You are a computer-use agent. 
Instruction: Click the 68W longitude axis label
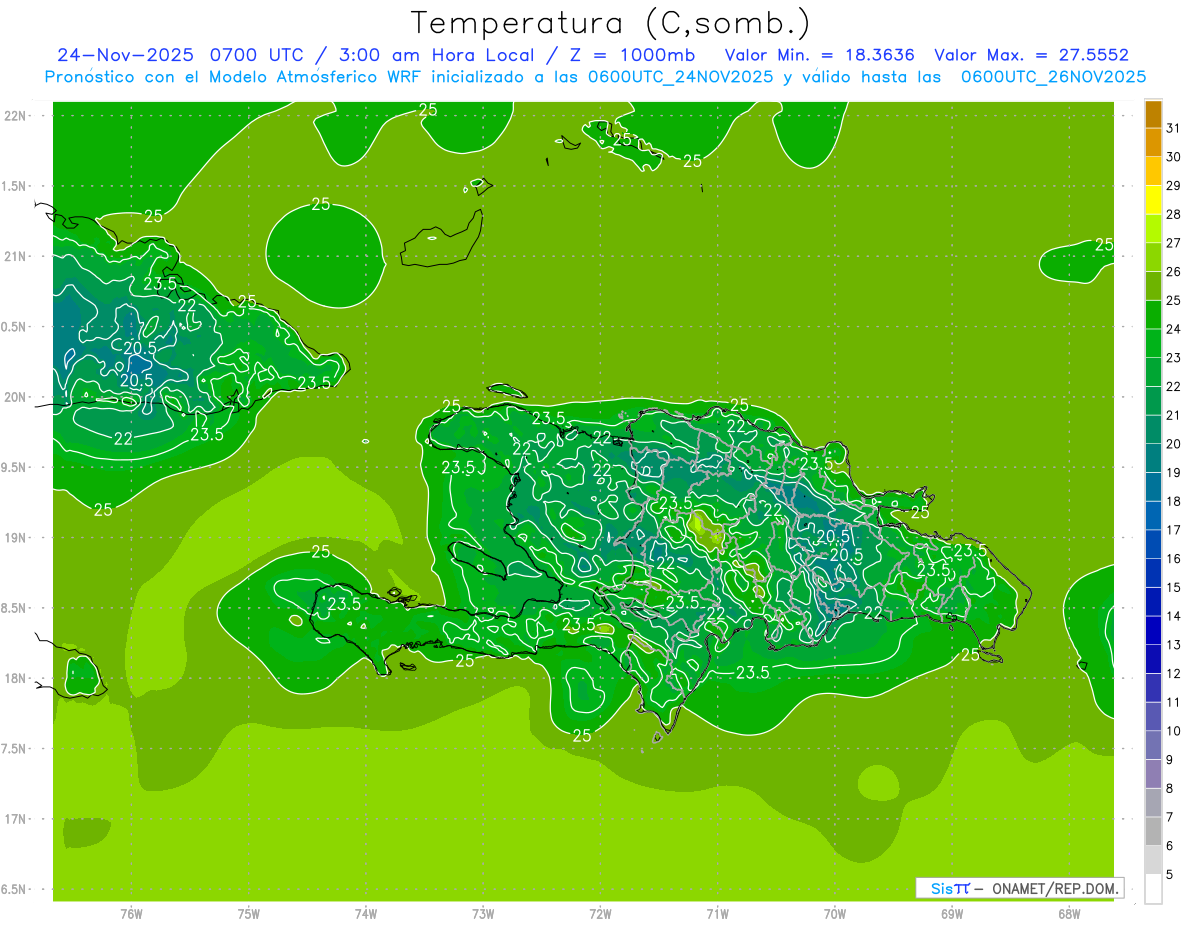[x=1069, y=914]
